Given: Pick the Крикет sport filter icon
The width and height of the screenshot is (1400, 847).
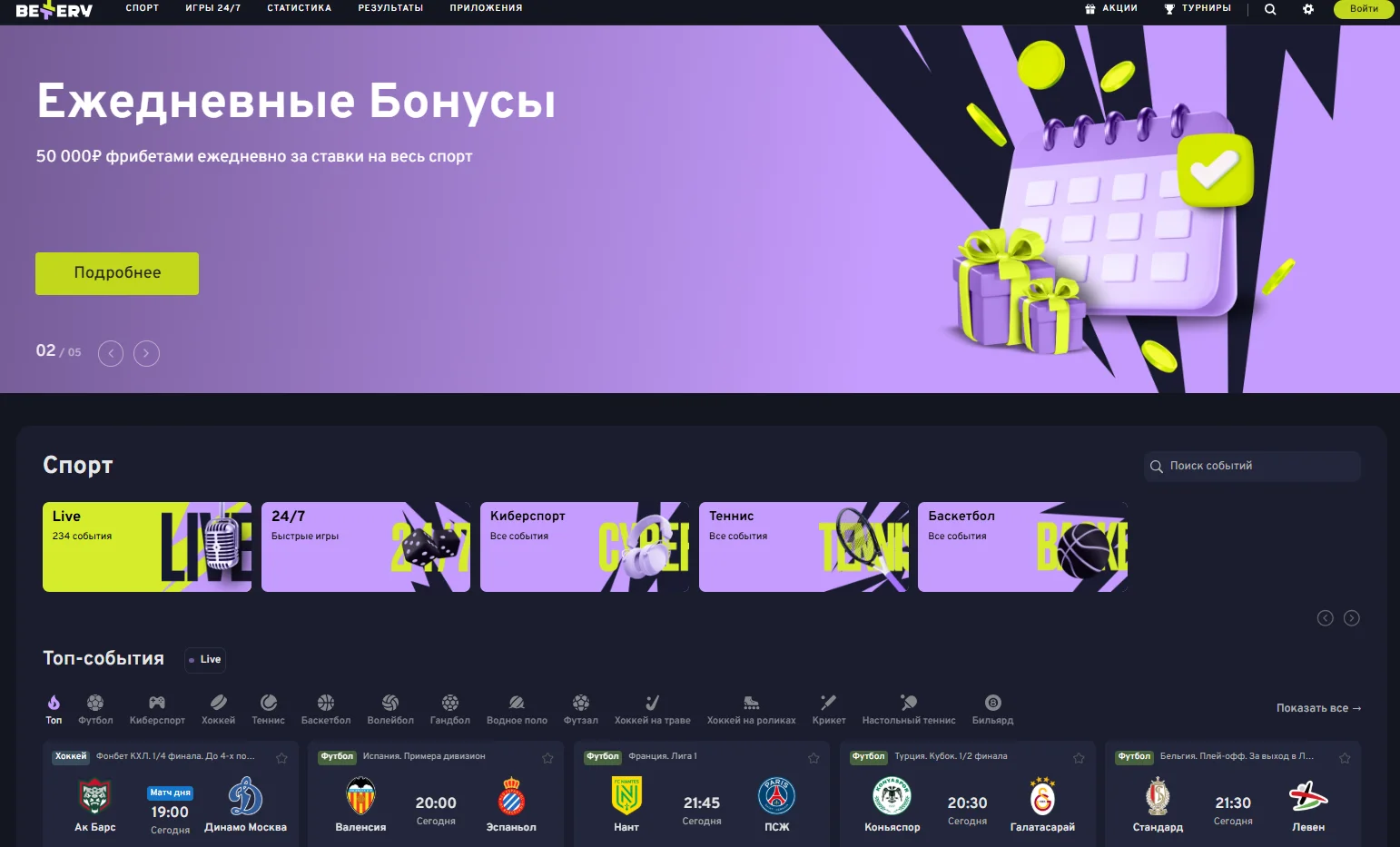Looking at the screenshot, I should tap(827, 704).
